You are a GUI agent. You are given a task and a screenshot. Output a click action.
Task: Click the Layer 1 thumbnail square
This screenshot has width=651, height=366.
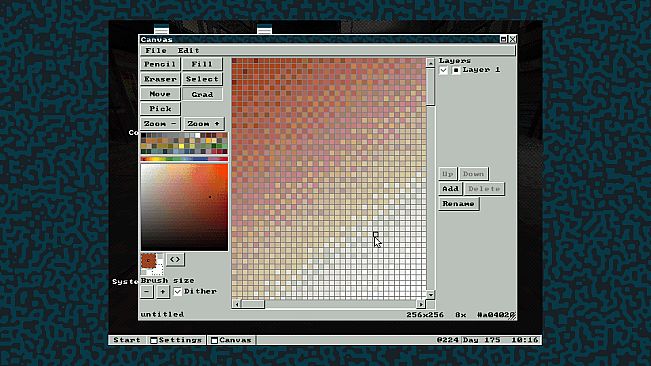(456, 70)
